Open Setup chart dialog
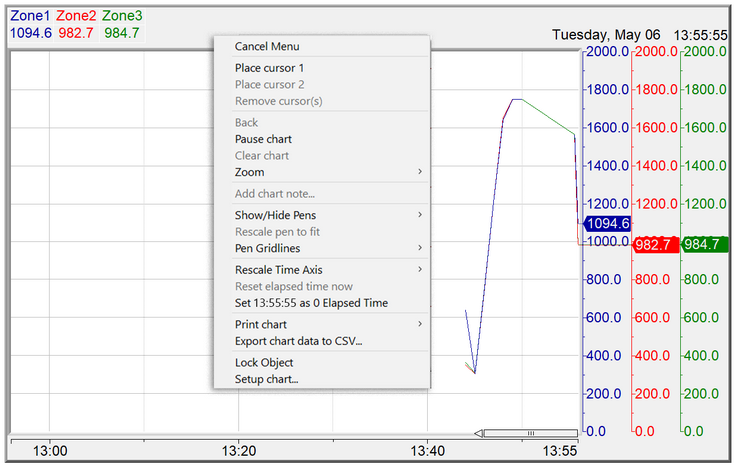 pos(266,379)
